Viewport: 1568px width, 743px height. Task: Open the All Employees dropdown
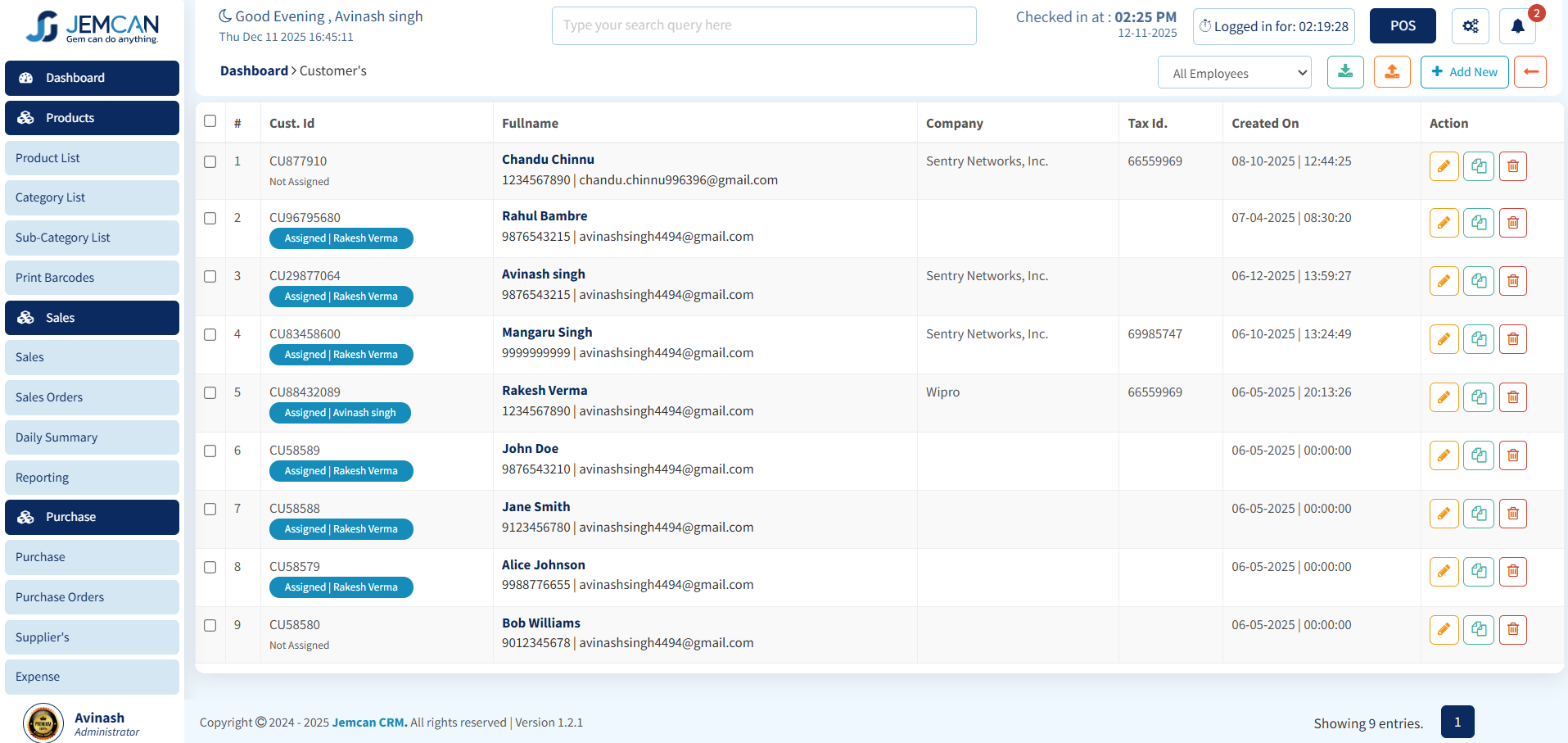(x=1234, y=72)
